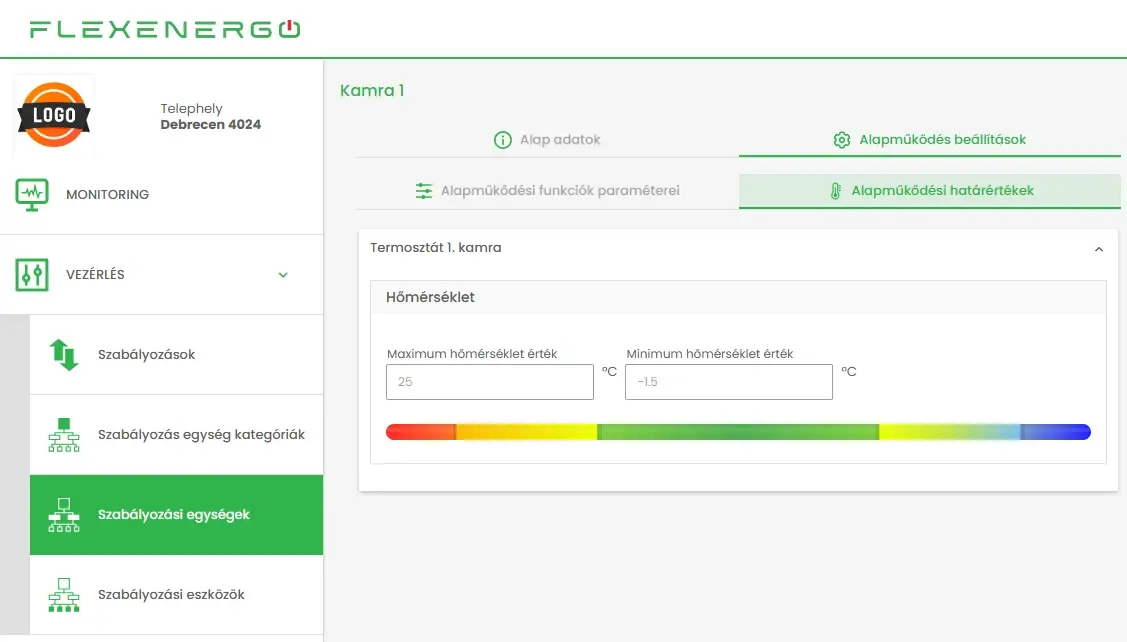Click the Flexenergo logo in header
This screenshot has height=642, width=1127.
click(164, 29)
